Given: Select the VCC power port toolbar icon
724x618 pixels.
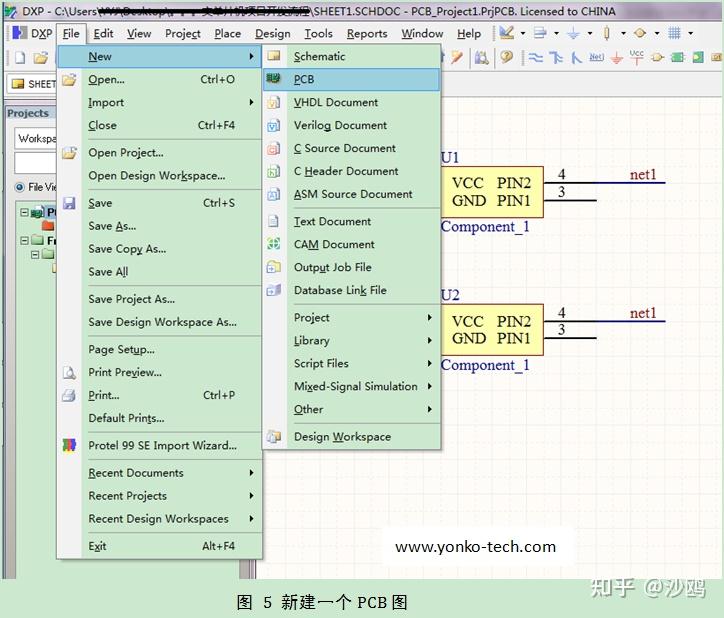Looking at the screenshot, I should coord(637,57).
